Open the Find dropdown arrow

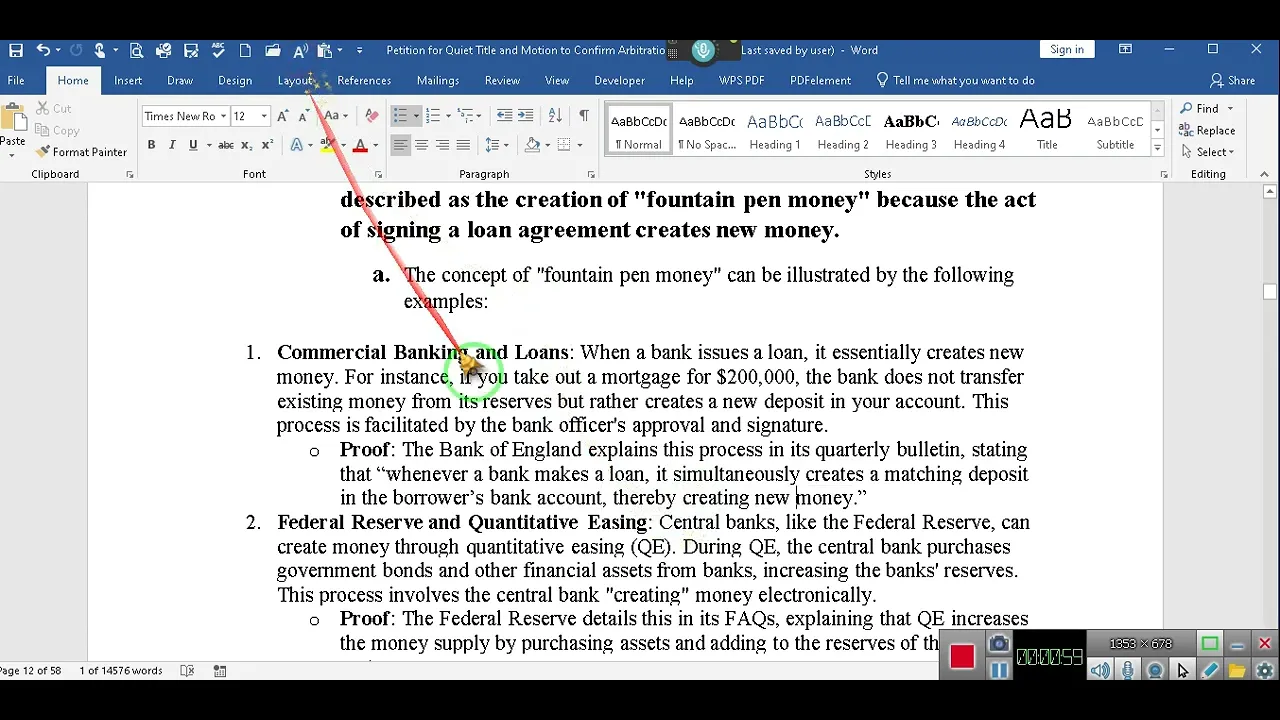tap(1230, 108)
